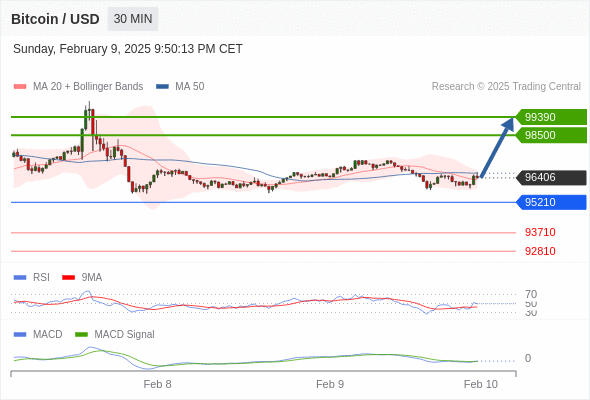Click the blue MA 50 legend swatch

click(162, 87)
